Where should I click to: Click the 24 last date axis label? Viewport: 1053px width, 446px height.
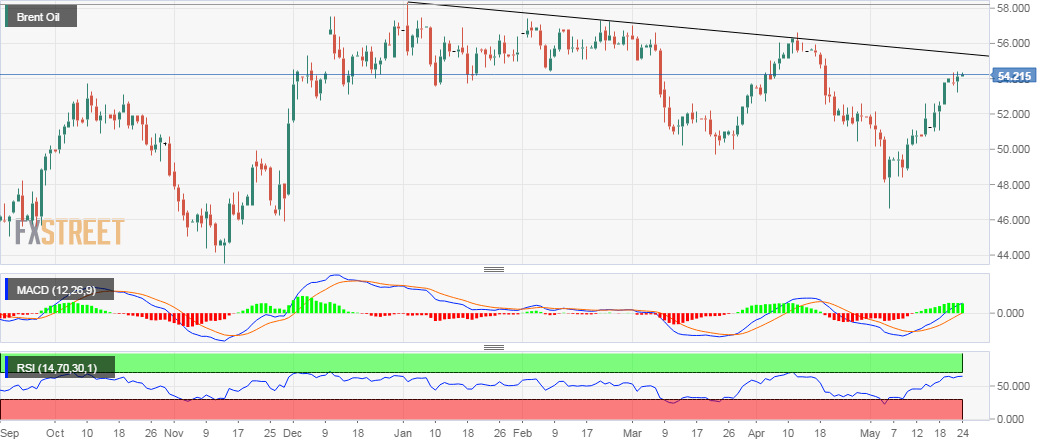(962, 433)
